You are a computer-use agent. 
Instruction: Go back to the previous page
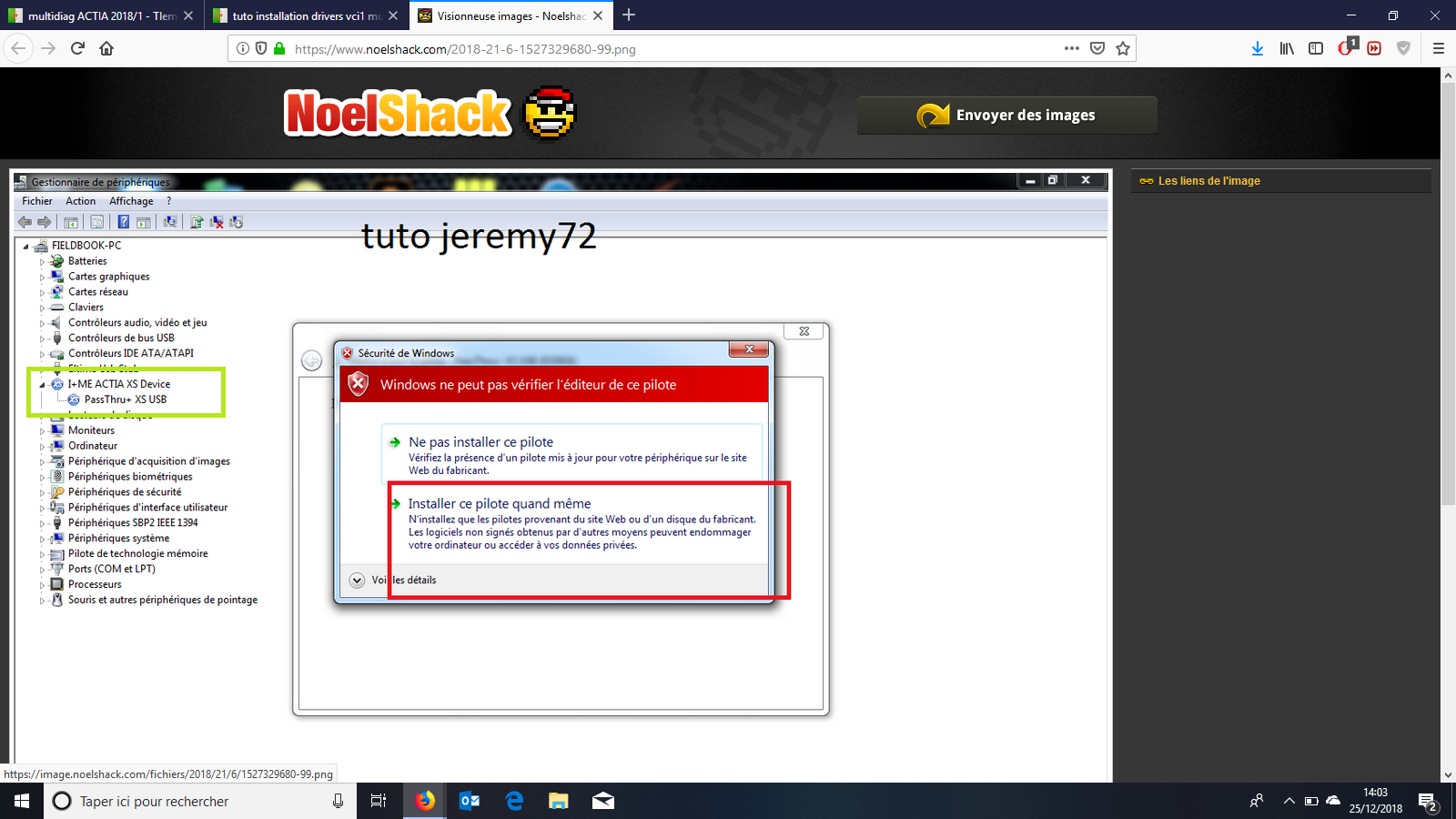click(x=19, y=48)
